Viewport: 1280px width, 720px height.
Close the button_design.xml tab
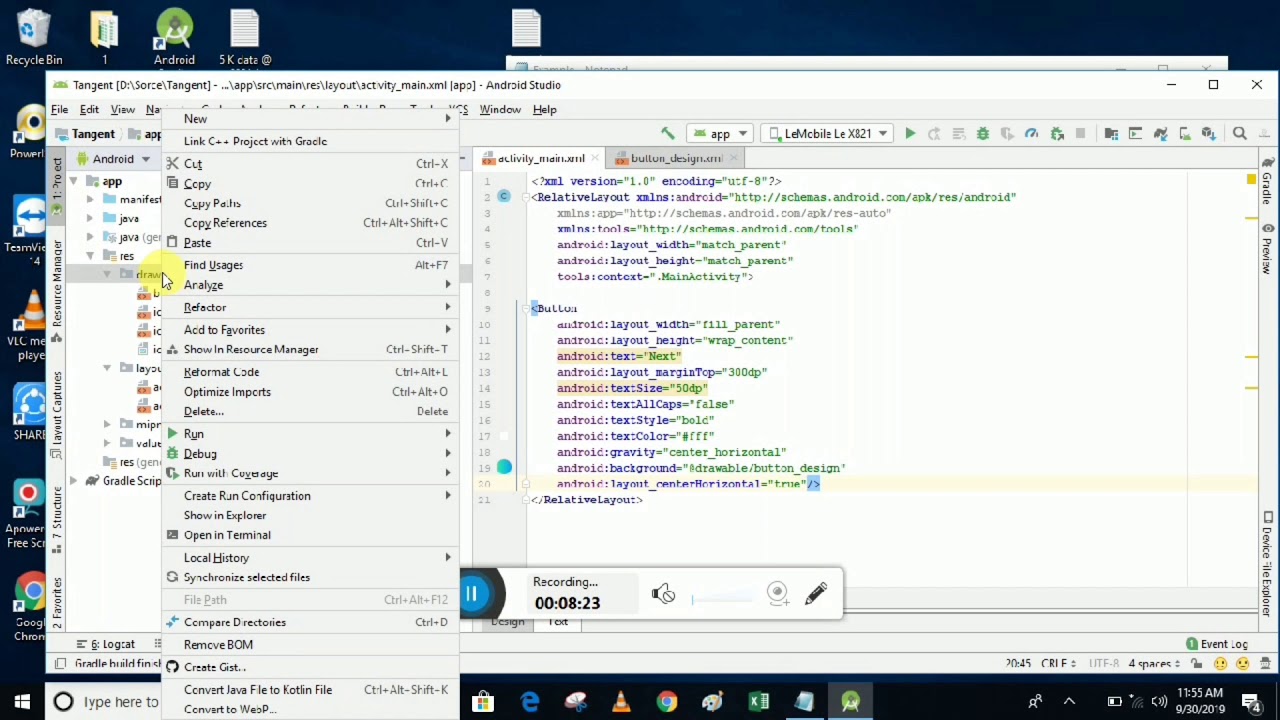[x=733, y=158]
